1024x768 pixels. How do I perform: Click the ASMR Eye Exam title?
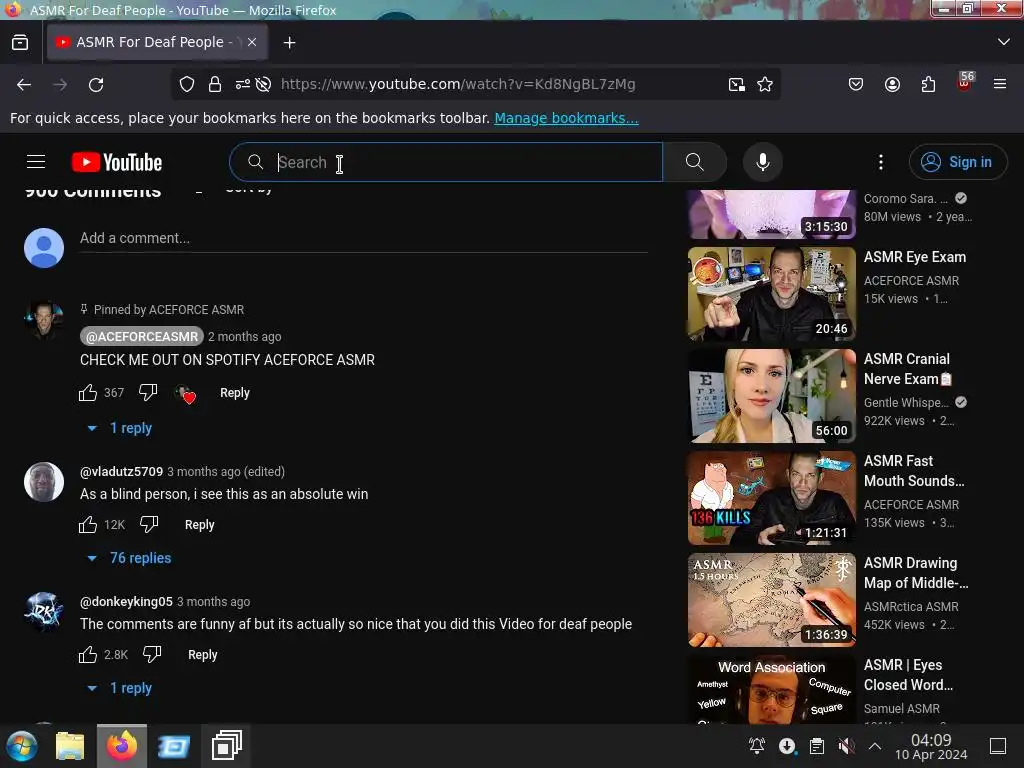tap(914, 257)
